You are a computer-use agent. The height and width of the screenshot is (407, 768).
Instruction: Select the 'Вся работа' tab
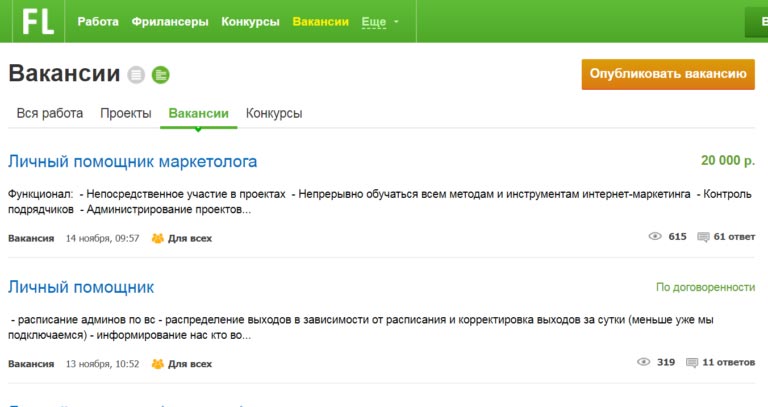click(50, 113)
